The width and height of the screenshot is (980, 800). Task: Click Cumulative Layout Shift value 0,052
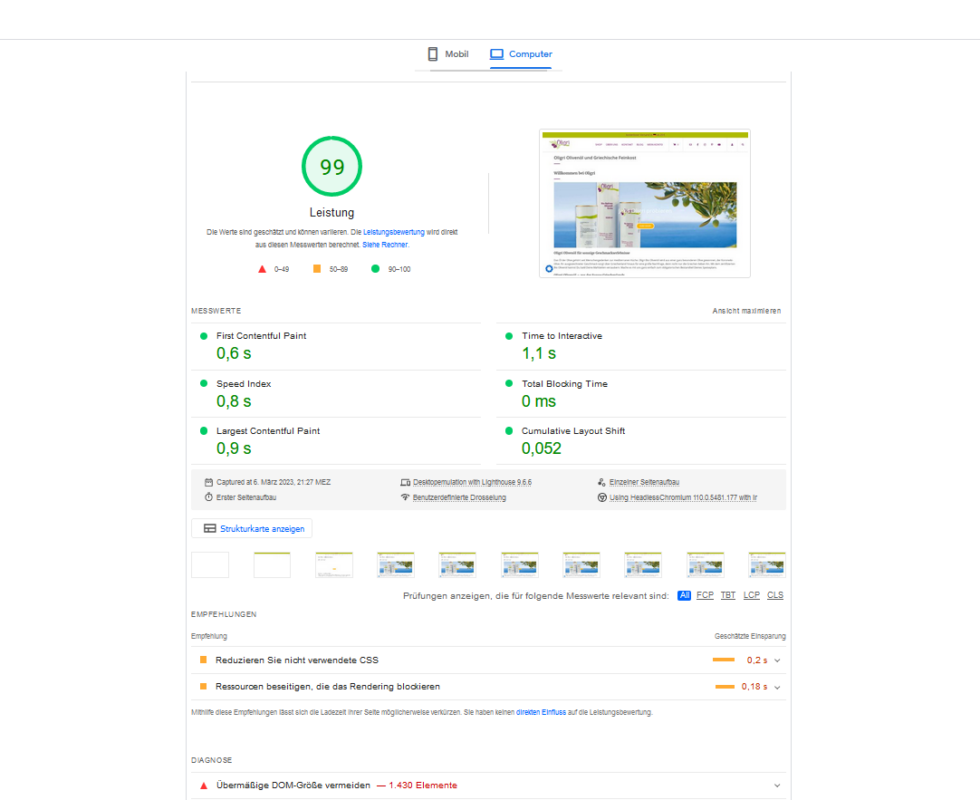pos(541,449)
